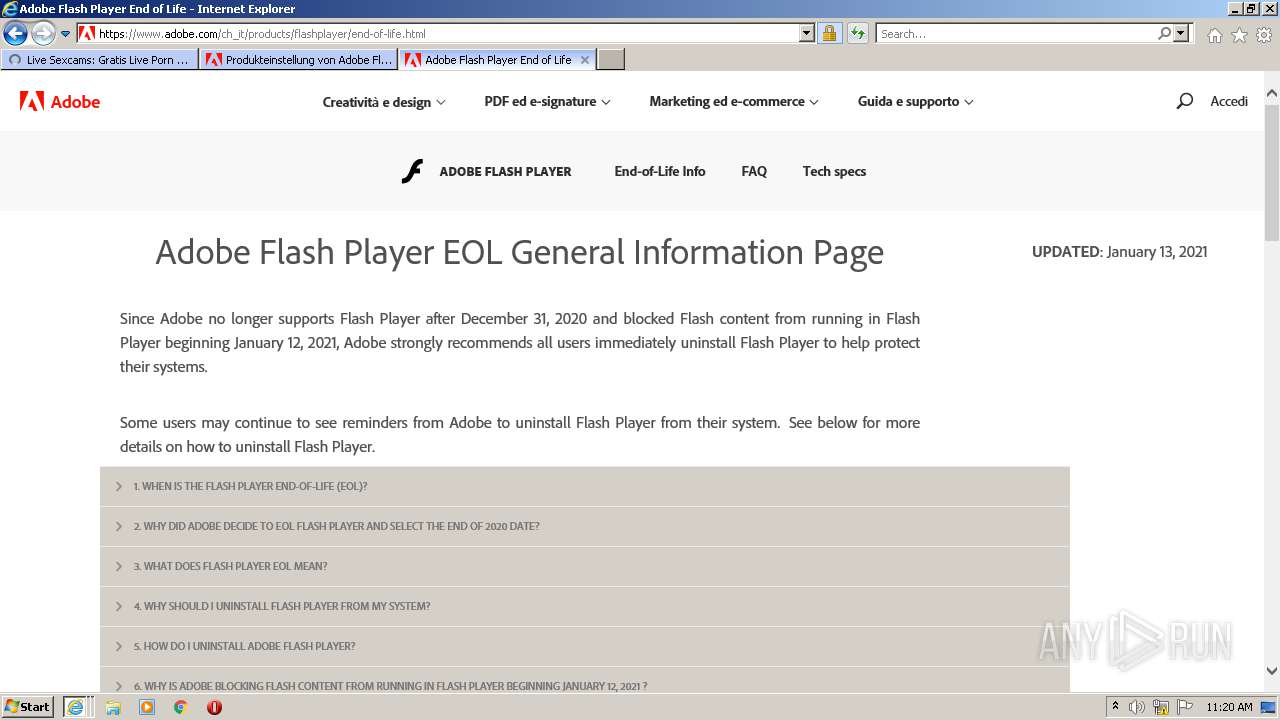The width and height of the screenshot is (1280, 720).
Task: Open media player taskbar icon
Action: (x=147, y=707)
